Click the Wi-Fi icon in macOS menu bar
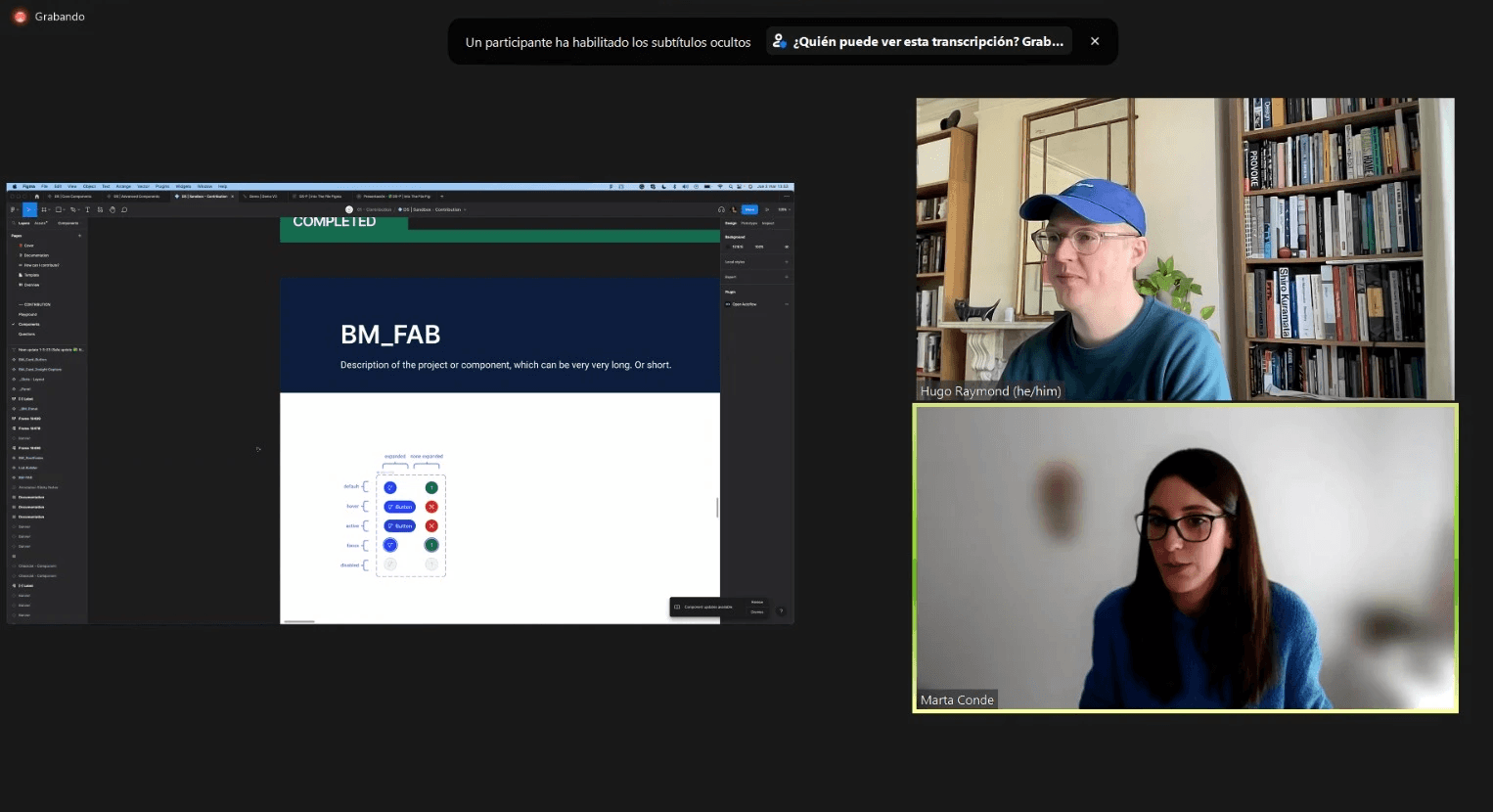 [720, 186]
